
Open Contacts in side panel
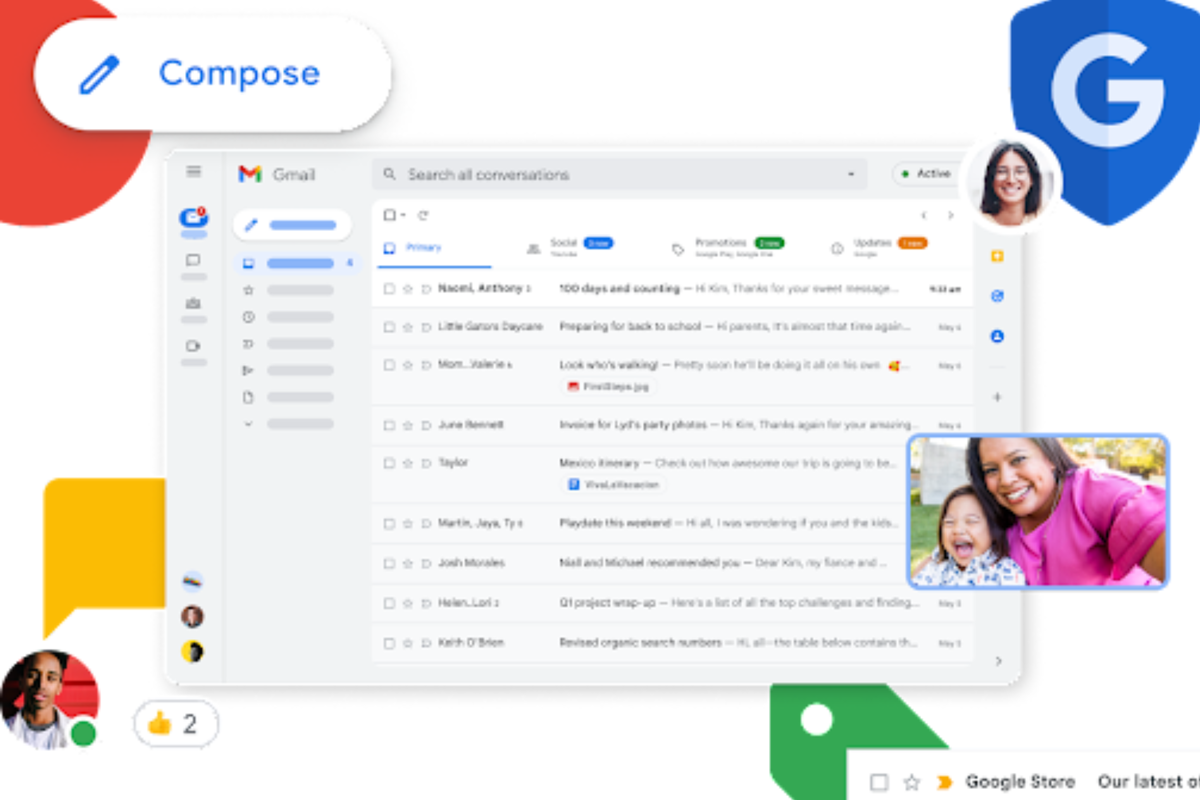pyautogui.click(x=997, y=337)
